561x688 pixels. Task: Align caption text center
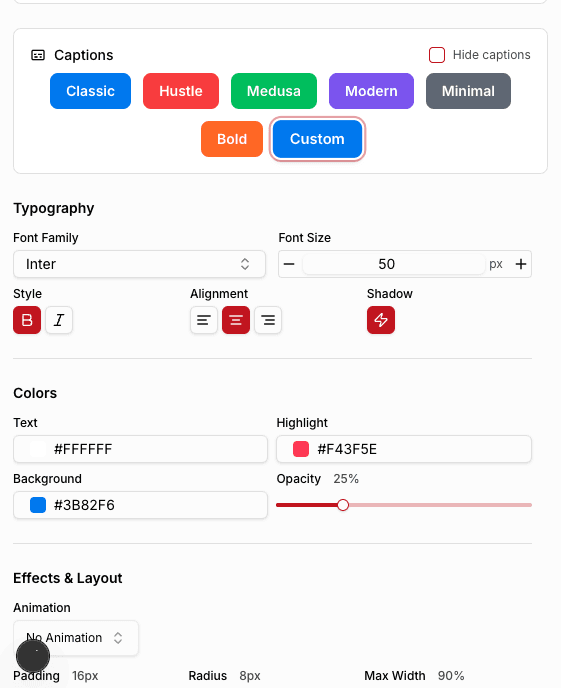(236, 320)
